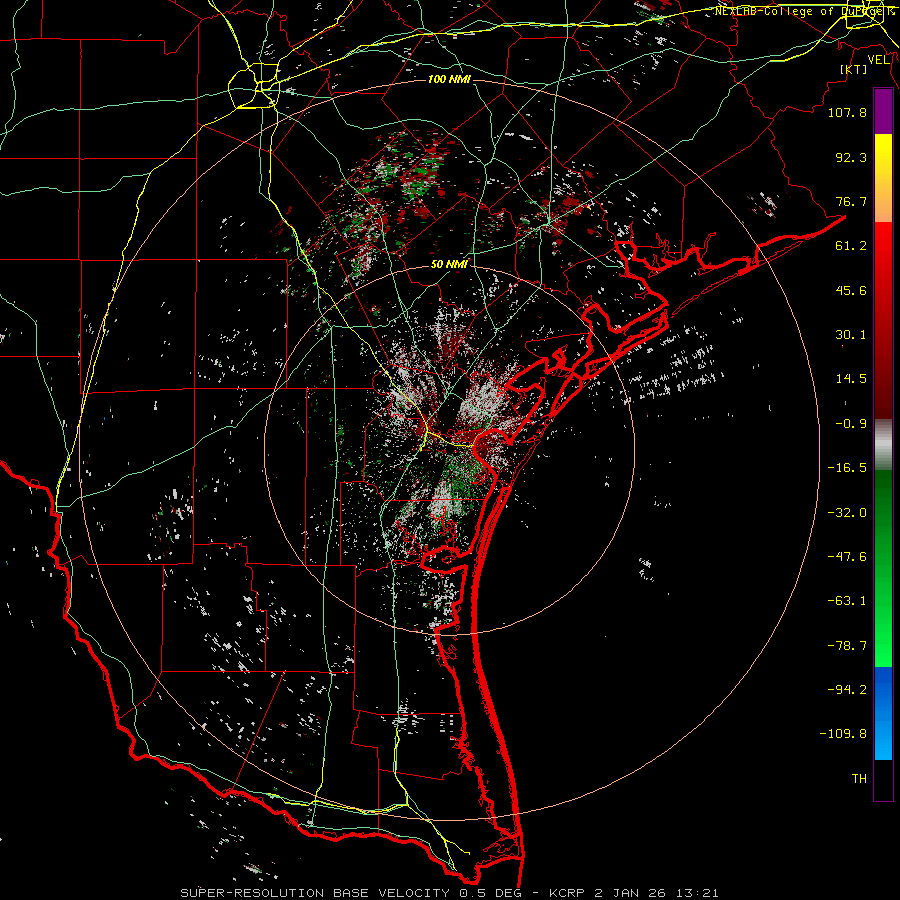Click the blue segment of the color bar
Image resolution: width=900 pixels, height=900 pixels.
click(x=883, y=713)
